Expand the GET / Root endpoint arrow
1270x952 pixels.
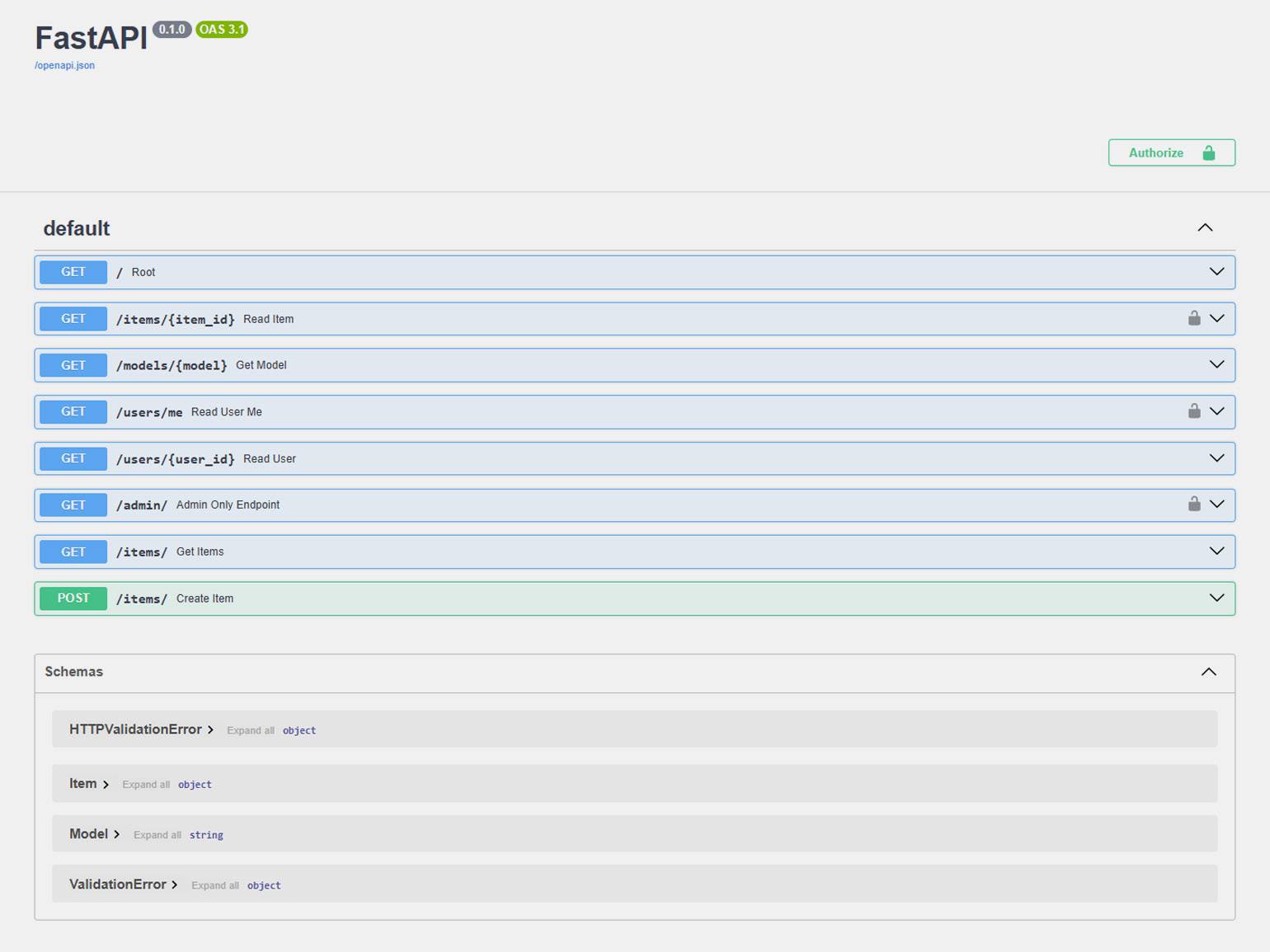1216,272
